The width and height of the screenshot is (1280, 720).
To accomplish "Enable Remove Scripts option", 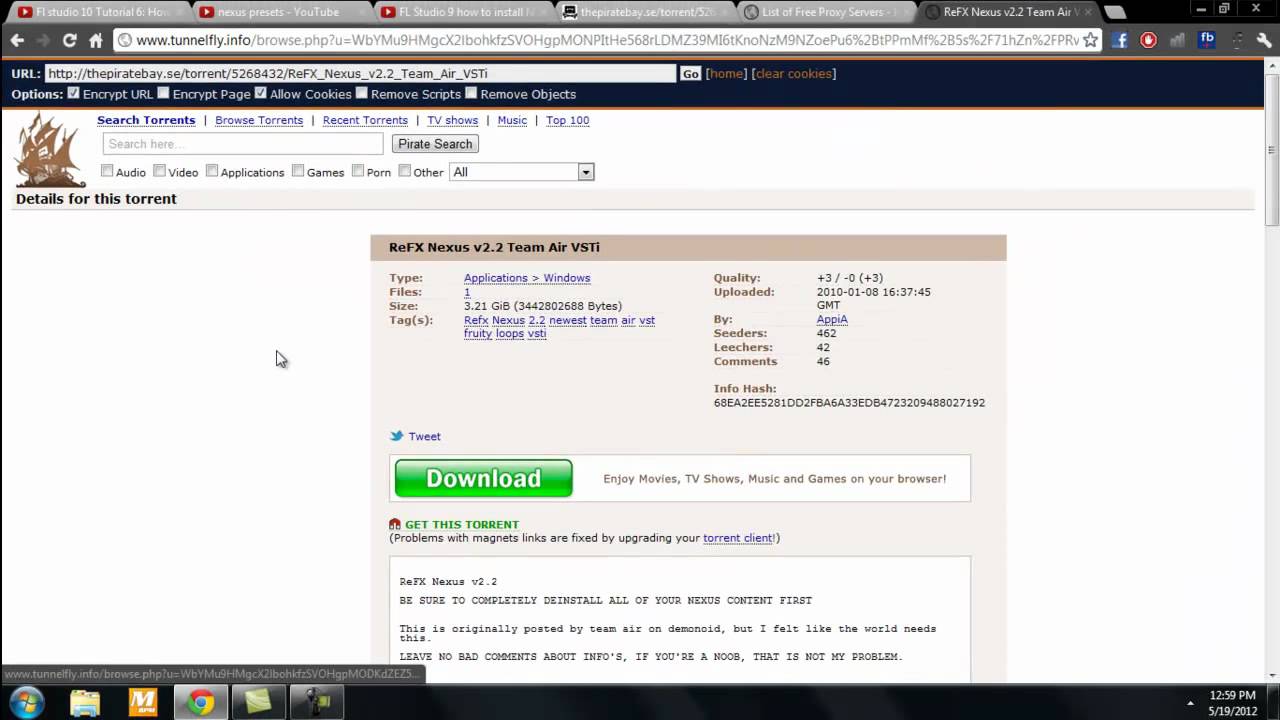I will click(361, 93).
